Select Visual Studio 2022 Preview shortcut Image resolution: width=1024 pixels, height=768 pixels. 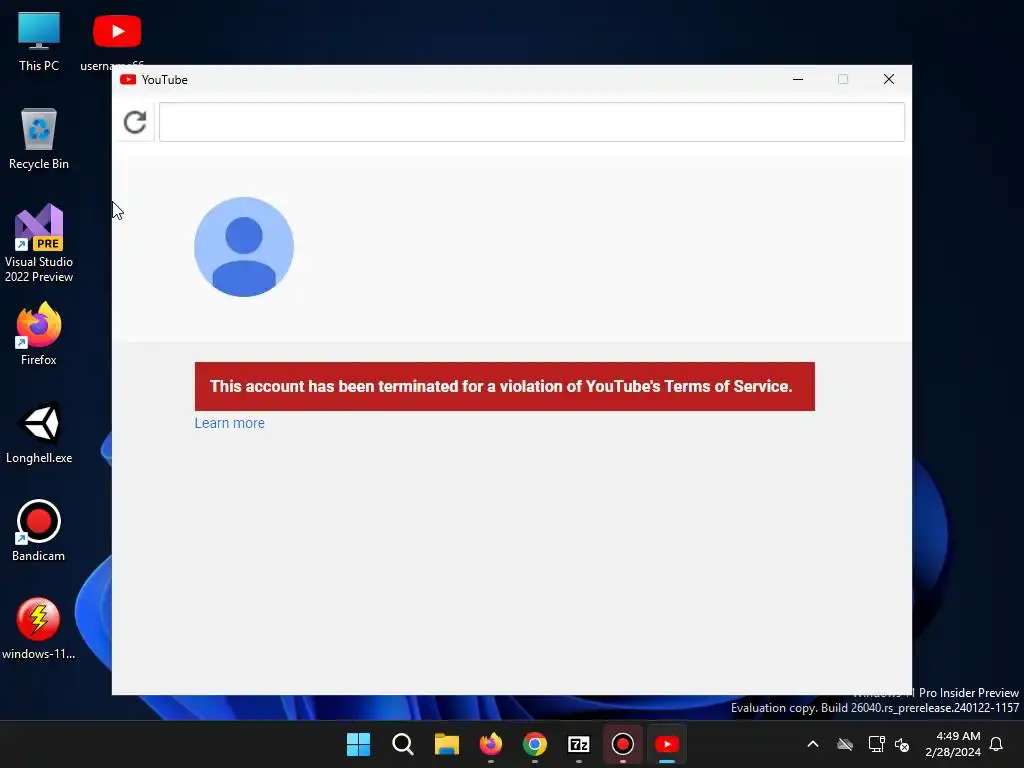39,244
